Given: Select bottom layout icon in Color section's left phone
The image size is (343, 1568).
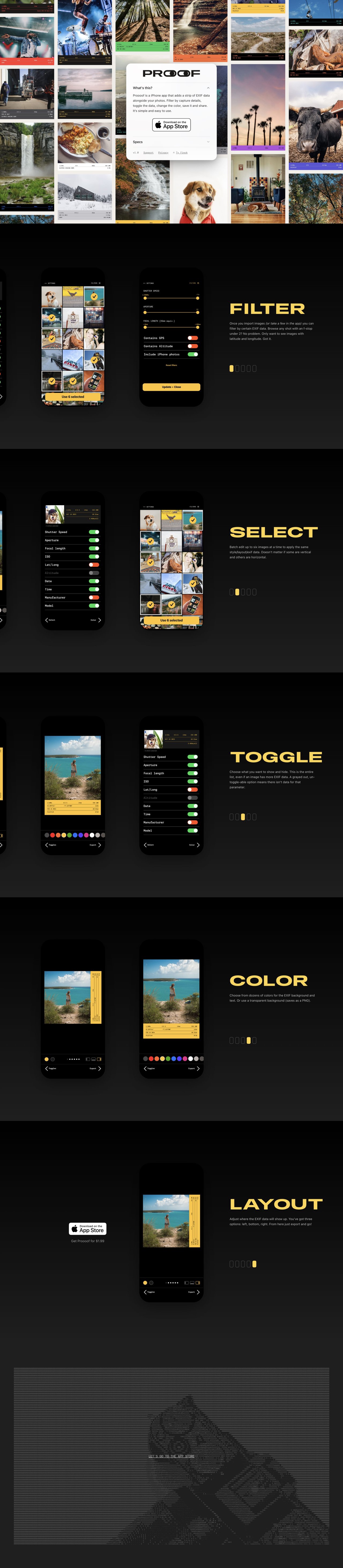Looking at the screenshot, I should [94, 1059].
